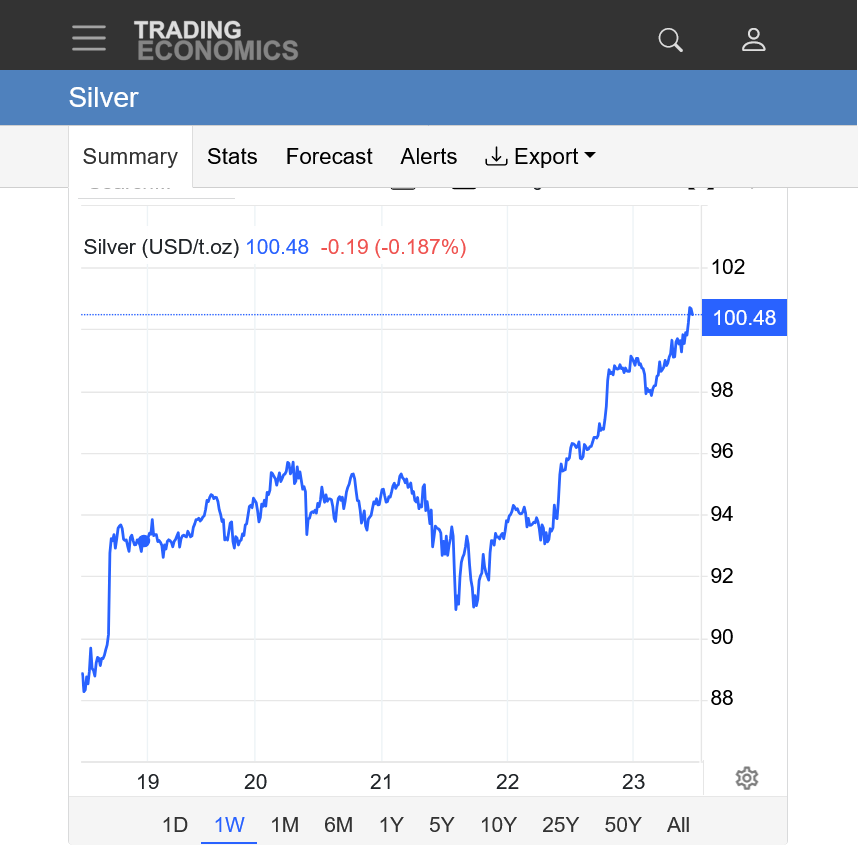
Task: Switch to the Summary tab
Action: coord(130,157)
